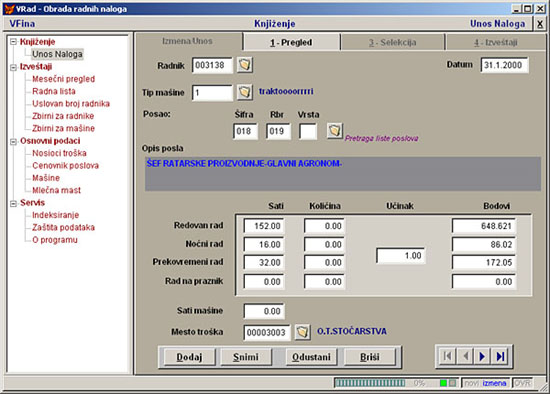Click Pretraga liste poslova link
This screenshot has height=394, width=550.
pos(381,138)
